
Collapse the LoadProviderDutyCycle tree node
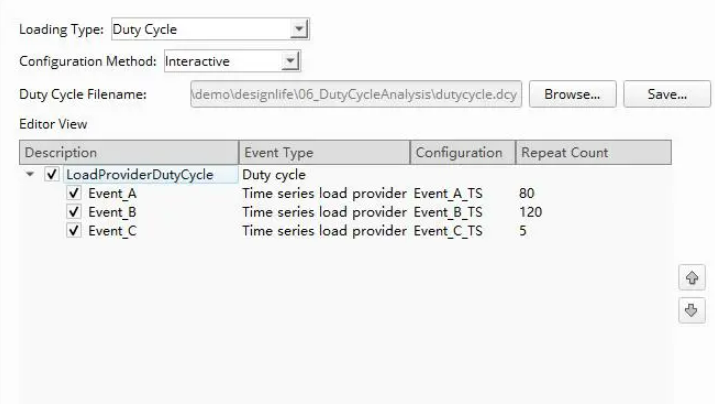31,175
